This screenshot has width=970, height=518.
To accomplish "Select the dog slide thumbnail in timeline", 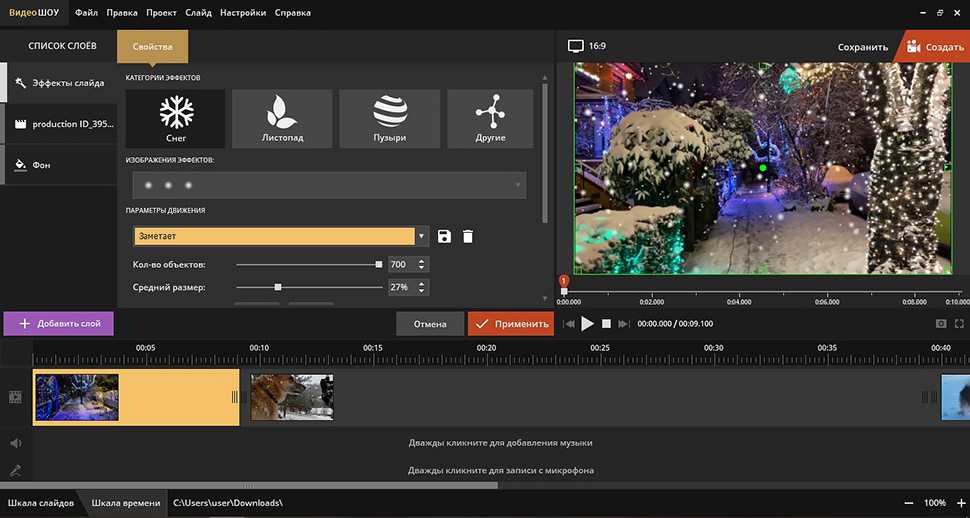I will point(292,397).
